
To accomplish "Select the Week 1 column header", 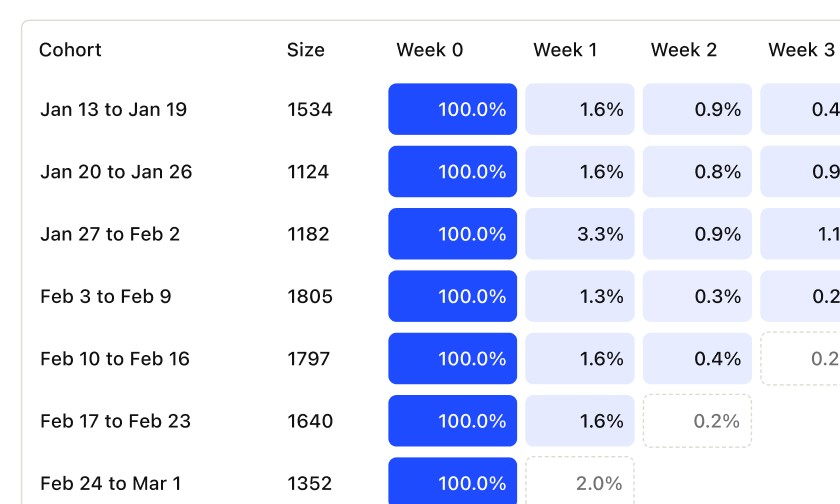I will tap(565, 50).
